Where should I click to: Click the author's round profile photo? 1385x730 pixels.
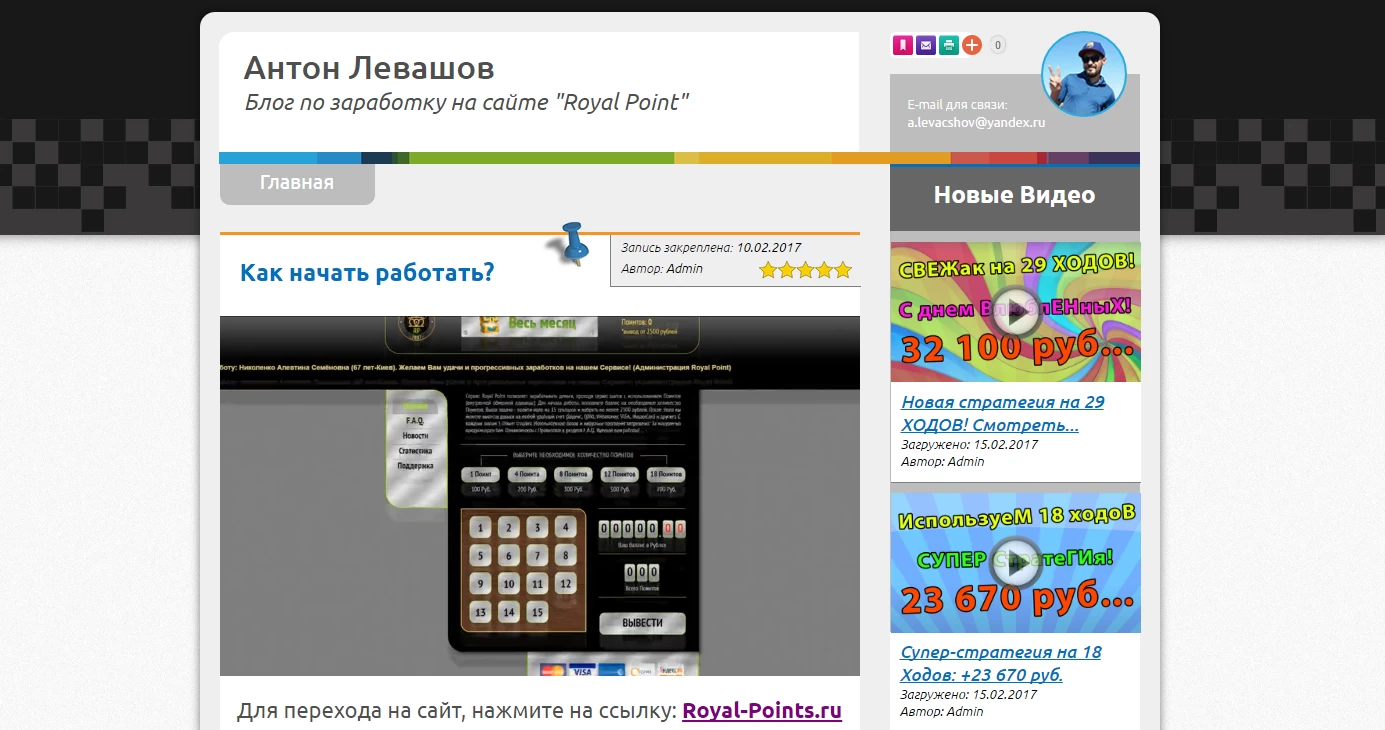pyautogui.click(x=1084, y=74)
